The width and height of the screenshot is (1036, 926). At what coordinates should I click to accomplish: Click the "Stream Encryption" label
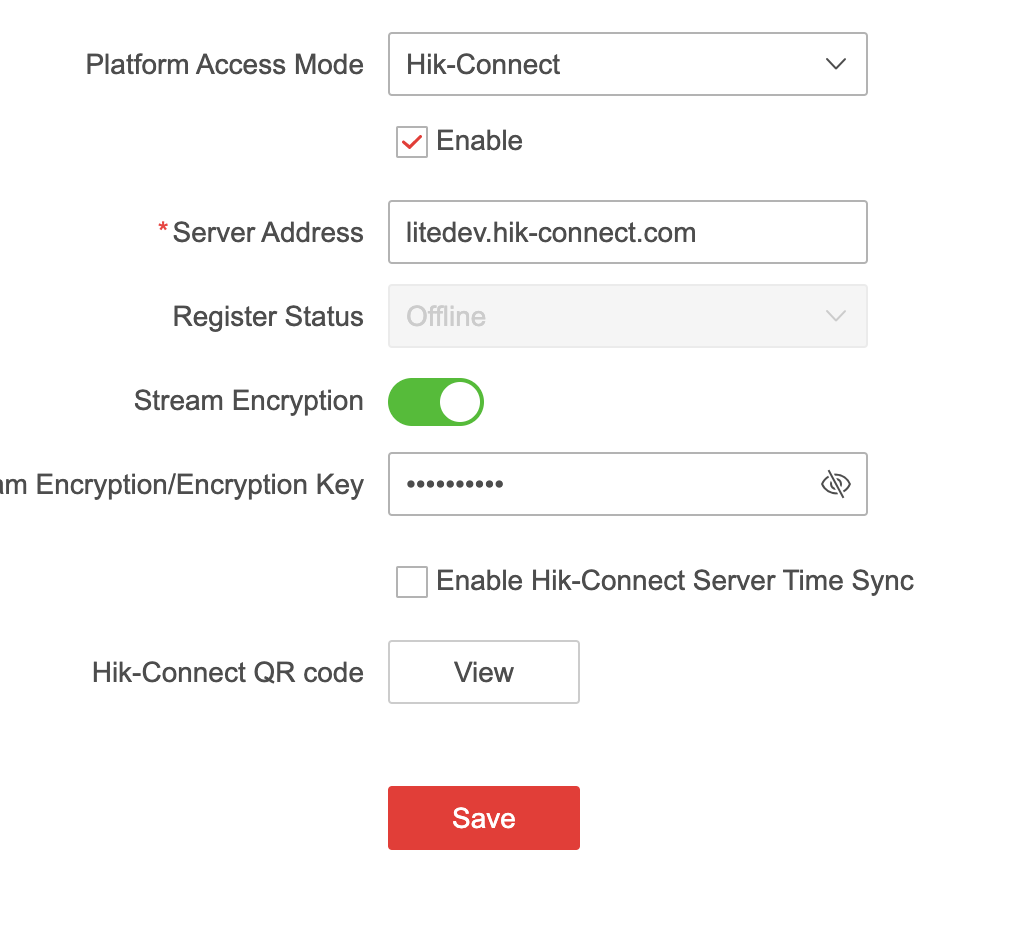248,401
